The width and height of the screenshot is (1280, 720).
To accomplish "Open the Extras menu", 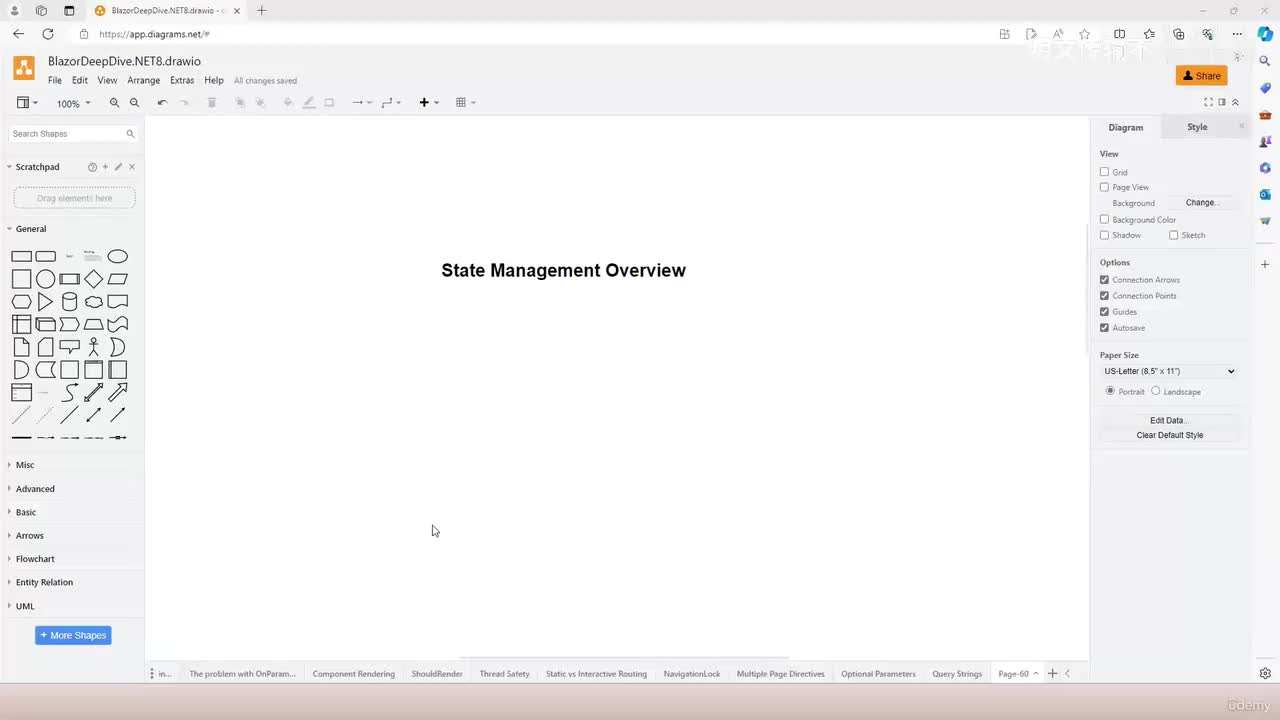I will (182, 80).
